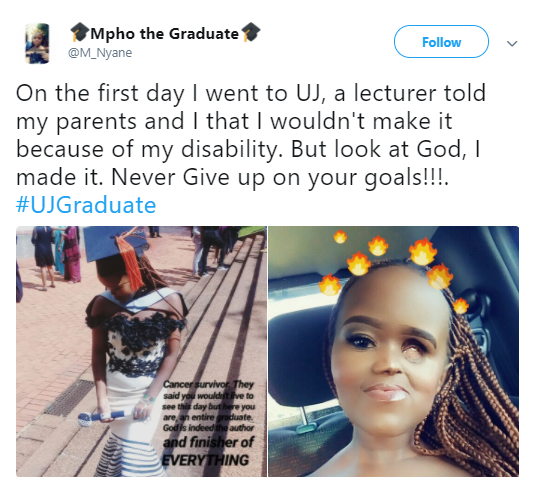Open Mpho the Graduate's profile avatar

click(37, 43)
